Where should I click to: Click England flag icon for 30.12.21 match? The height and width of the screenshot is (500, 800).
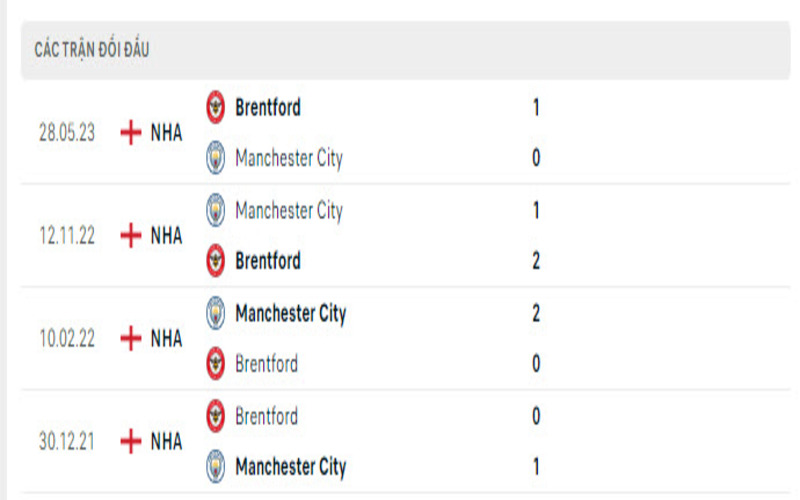(x=130, y=441)
